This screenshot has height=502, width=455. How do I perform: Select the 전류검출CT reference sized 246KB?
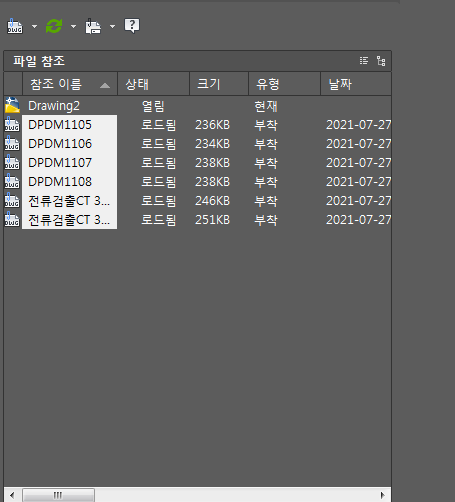[69, 201]
